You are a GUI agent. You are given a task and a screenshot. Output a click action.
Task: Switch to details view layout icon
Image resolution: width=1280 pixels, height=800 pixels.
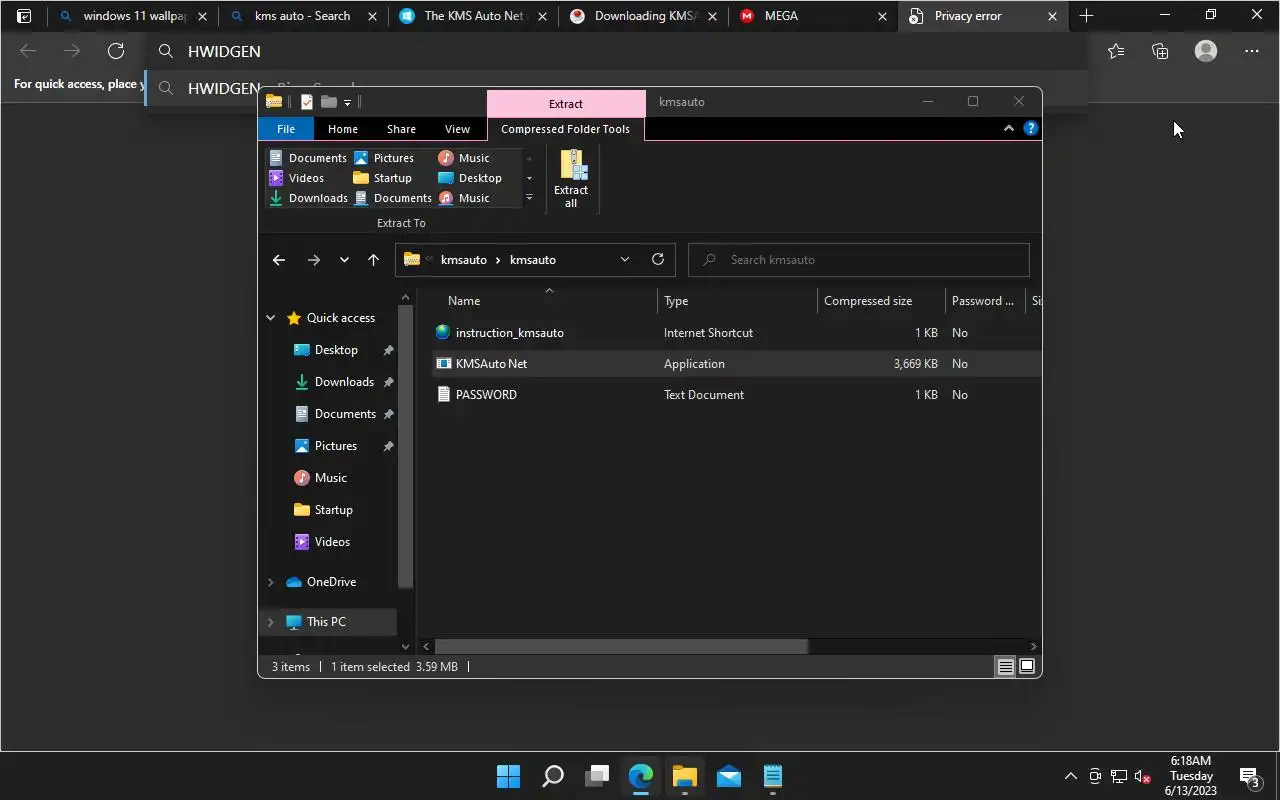(1006, 667)
